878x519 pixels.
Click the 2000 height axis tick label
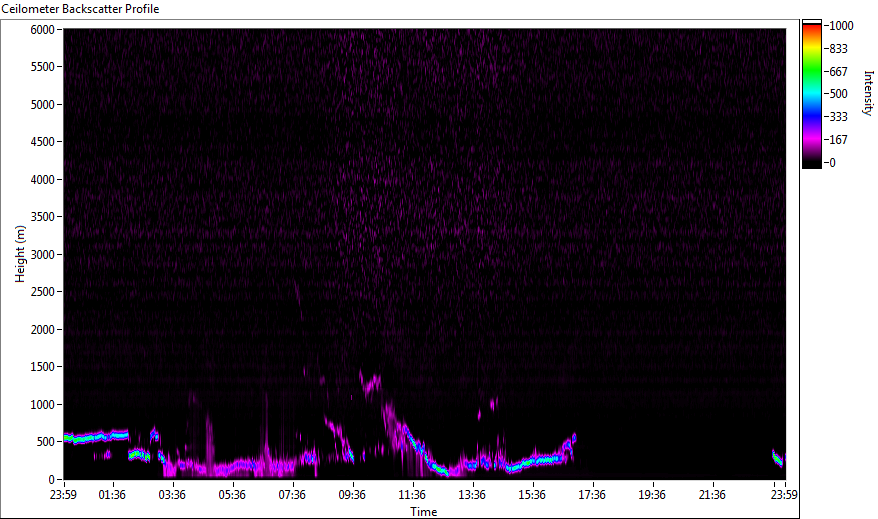click(x=43, y=330)
